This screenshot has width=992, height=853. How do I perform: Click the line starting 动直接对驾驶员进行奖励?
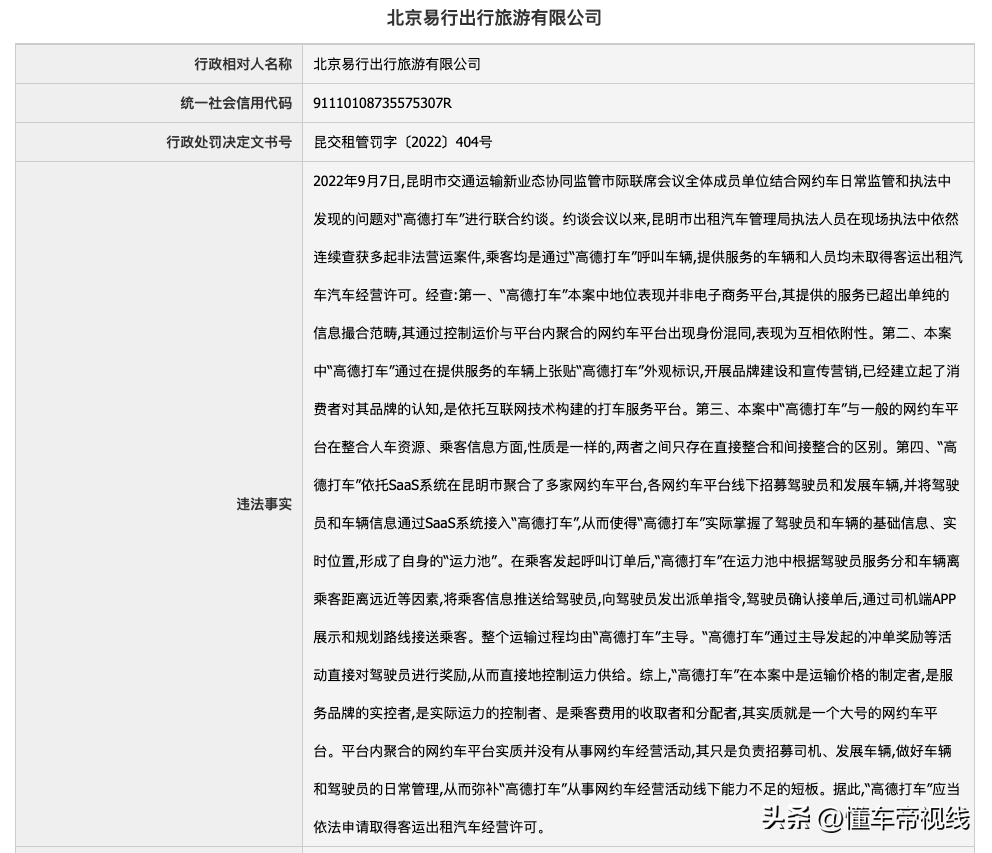[633, 675]
